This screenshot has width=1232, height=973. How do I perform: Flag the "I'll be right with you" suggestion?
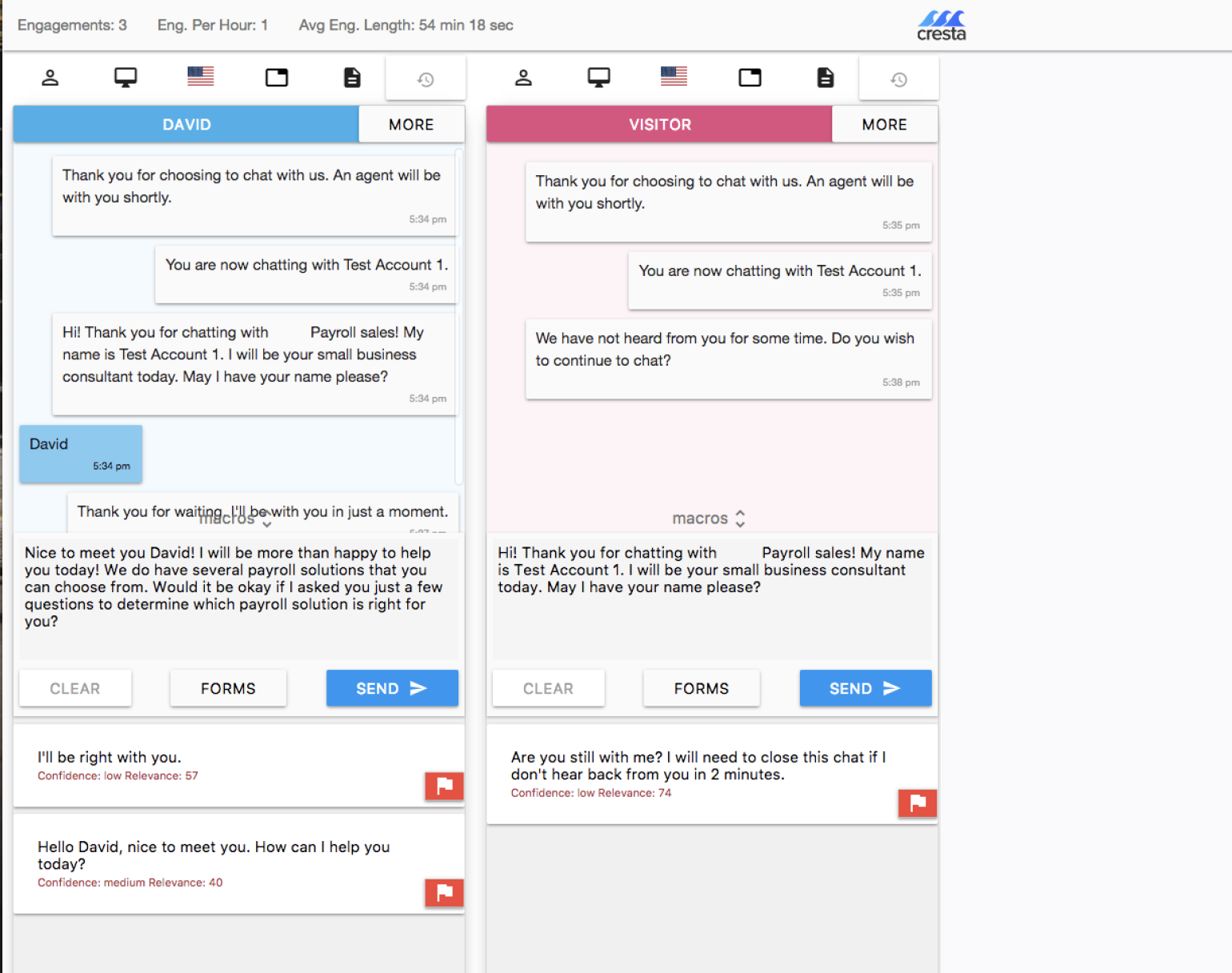click(444, 786)
